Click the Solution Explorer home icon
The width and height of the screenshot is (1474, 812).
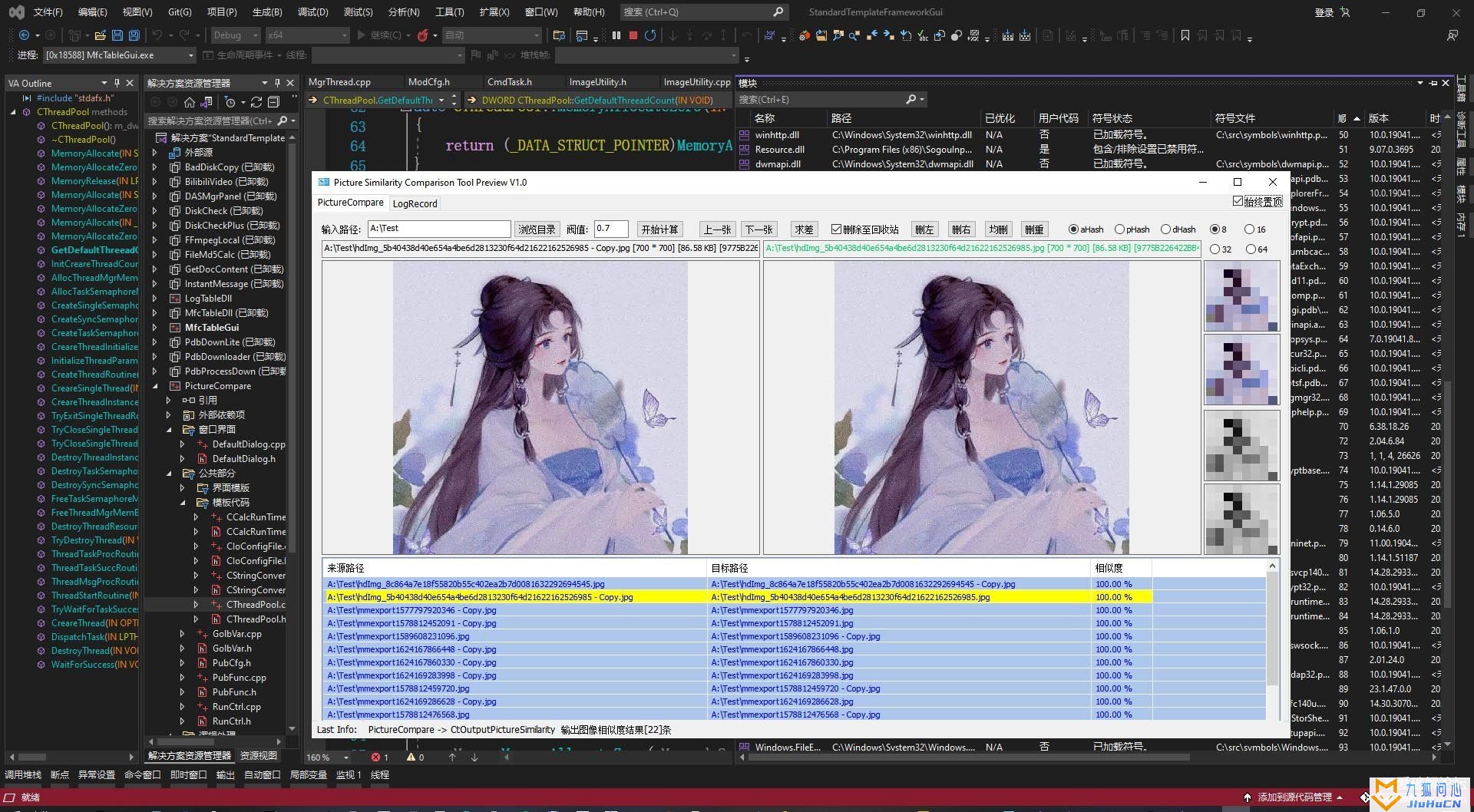pyautogui.click(x=190, y=102)
